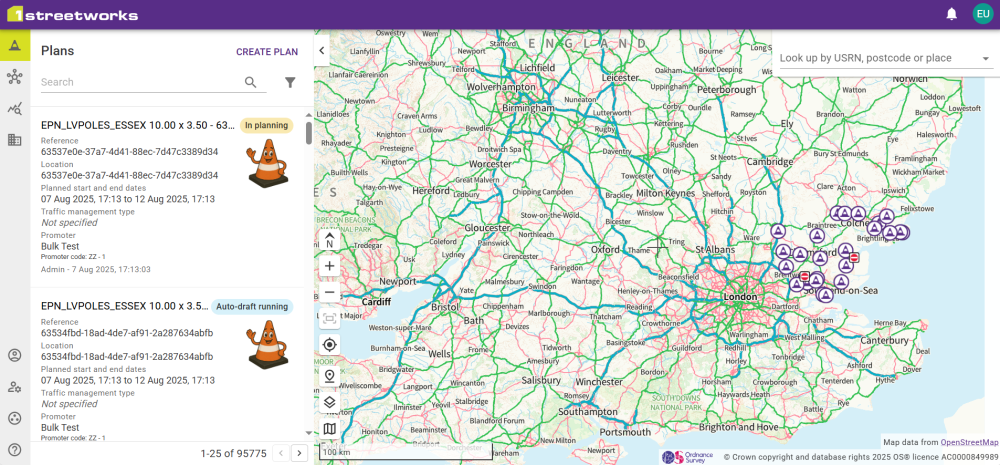Go to next page of plans
This screenshot has height=465, width=1000.
click(x=300, y=454)
